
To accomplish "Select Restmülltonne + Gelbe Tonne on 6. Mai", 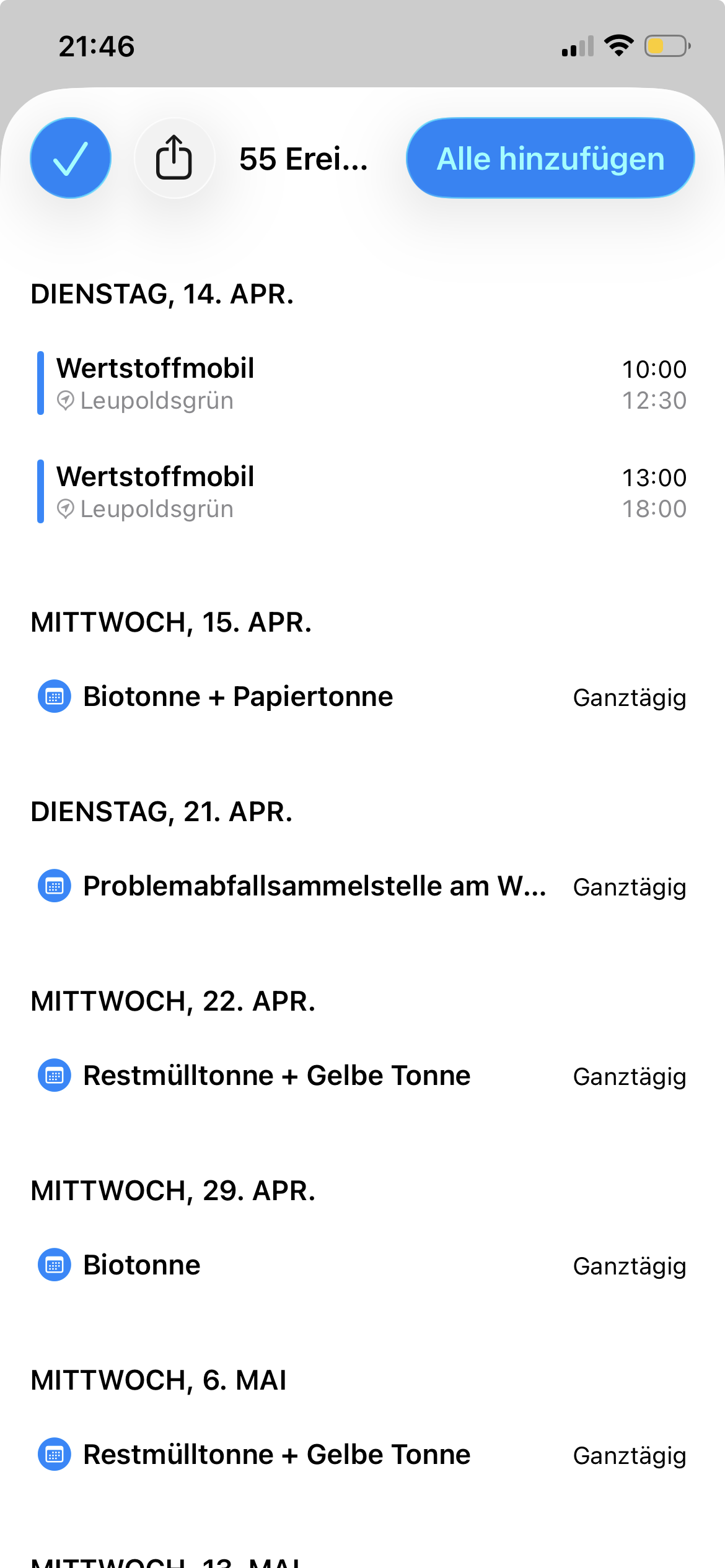I will (x=277, y=1455).
